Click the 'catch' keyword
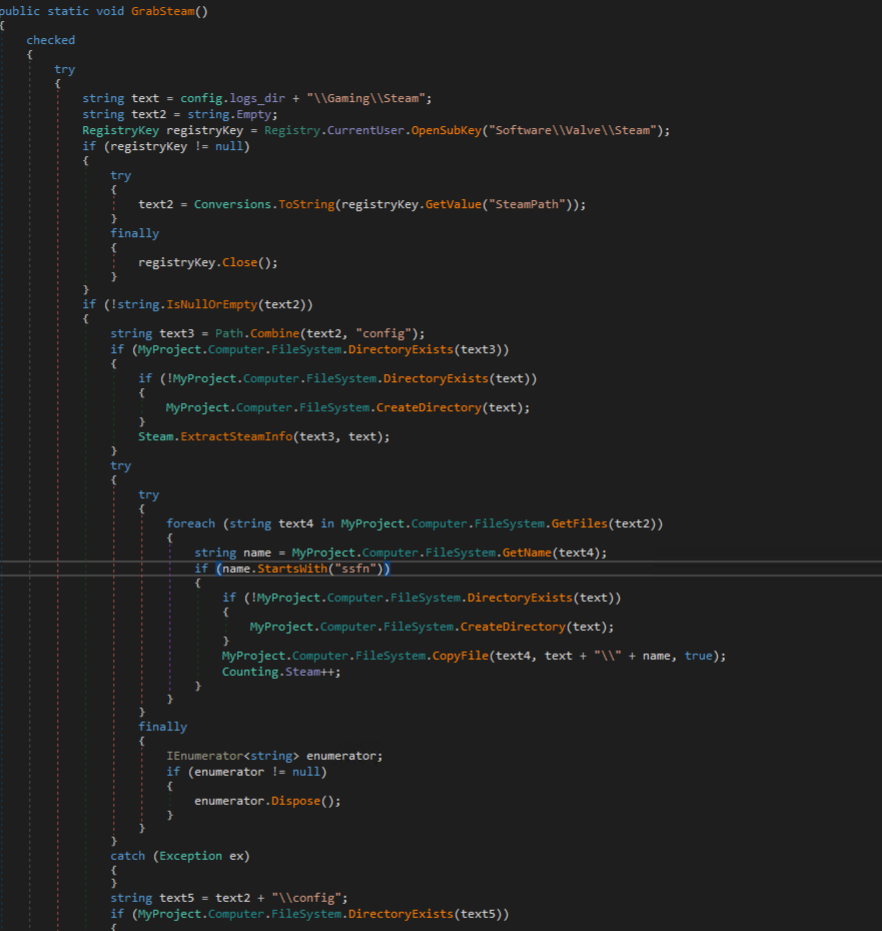Screen dimensions: 882x931 point(127,856)
